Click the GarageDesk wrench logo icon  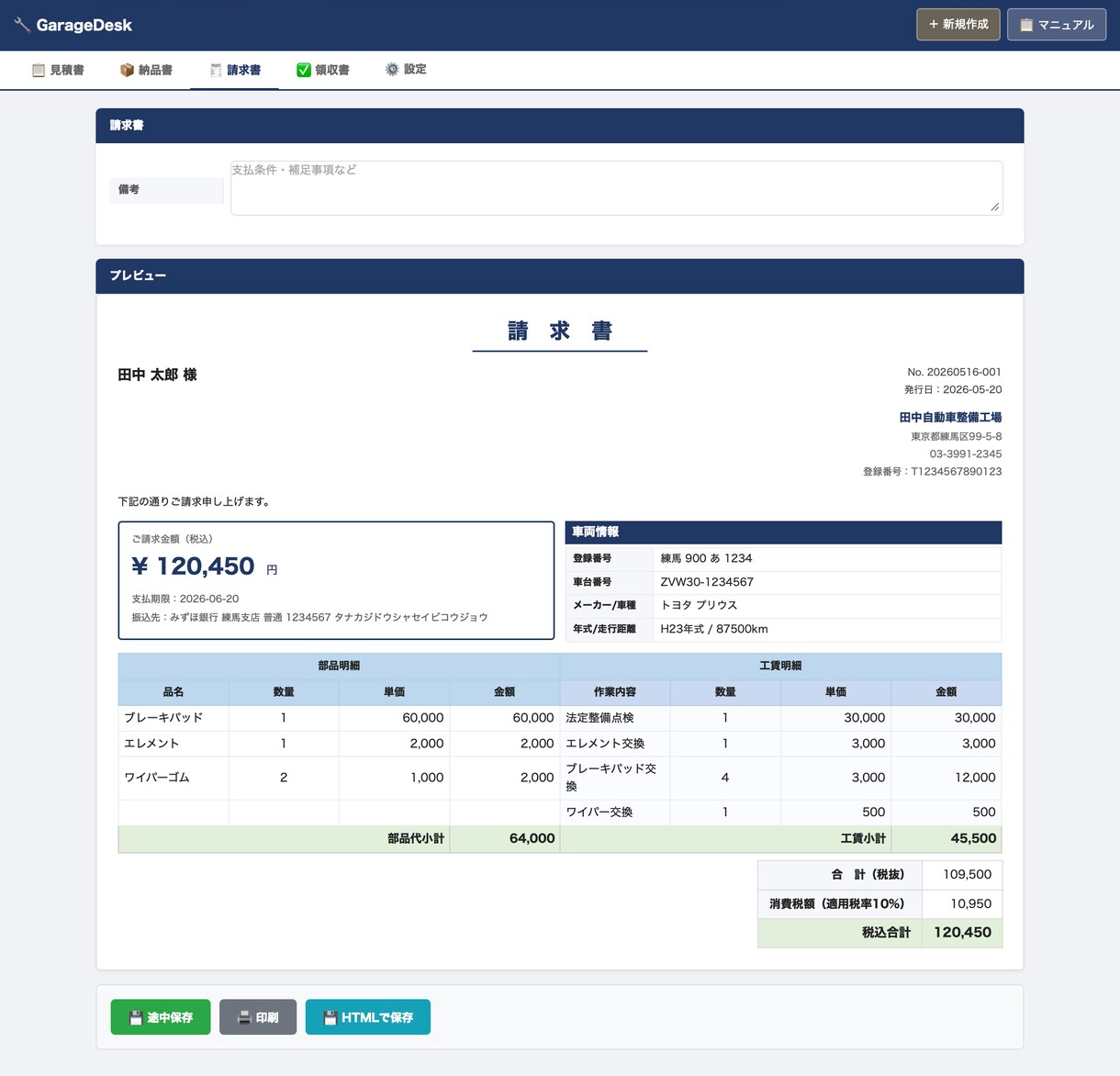(22, 25)
